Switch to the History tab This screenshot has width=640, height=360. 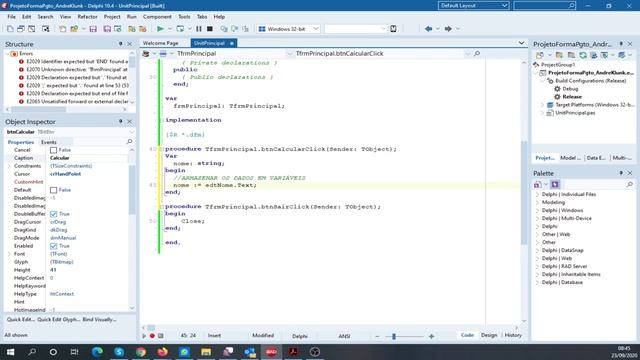click(513, 335)
